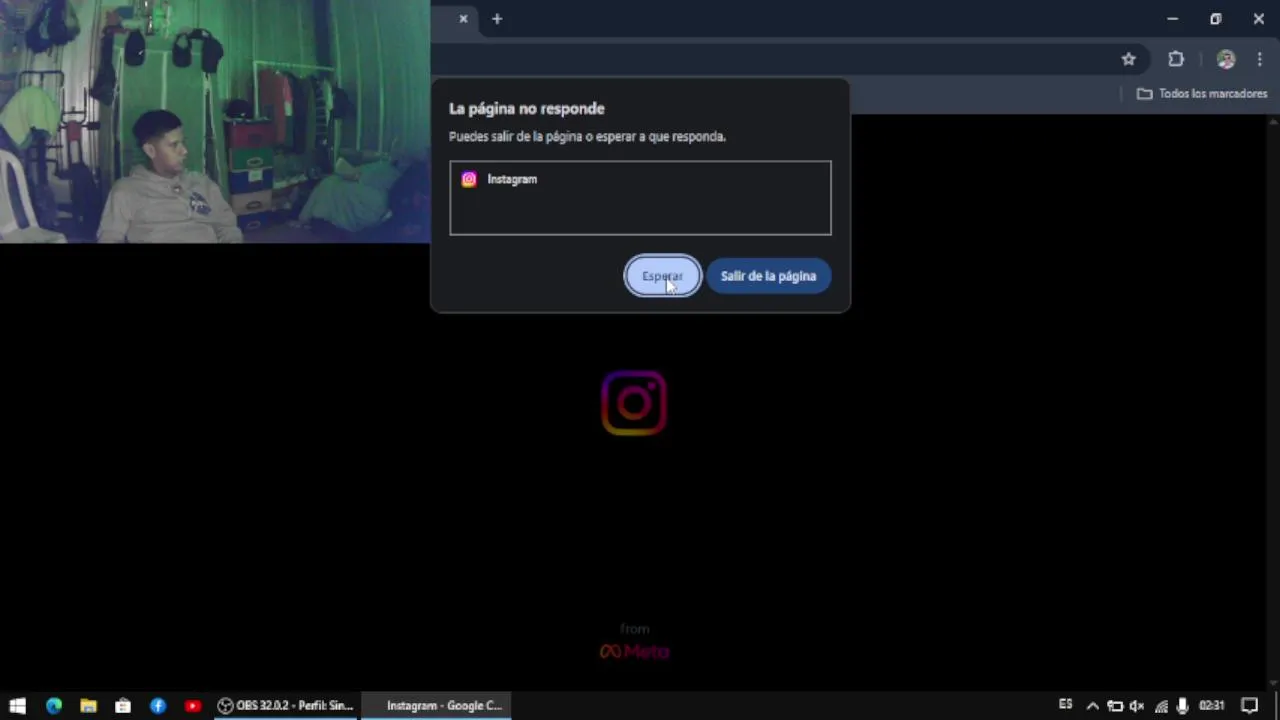1280x720 pixels.
Task: Open the Facebook taskbar icon
Action: point(158,705)
